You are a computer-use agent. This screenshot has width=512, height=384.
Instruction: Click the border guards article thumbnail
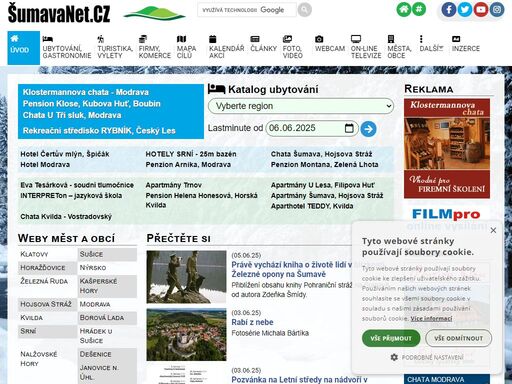coord(186,277)
